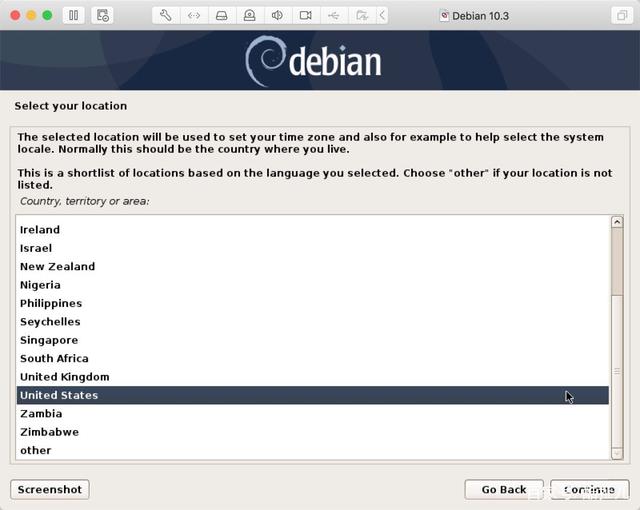
Task: Choose Zimbabwe in the list
Action: [x=313, y=432]
